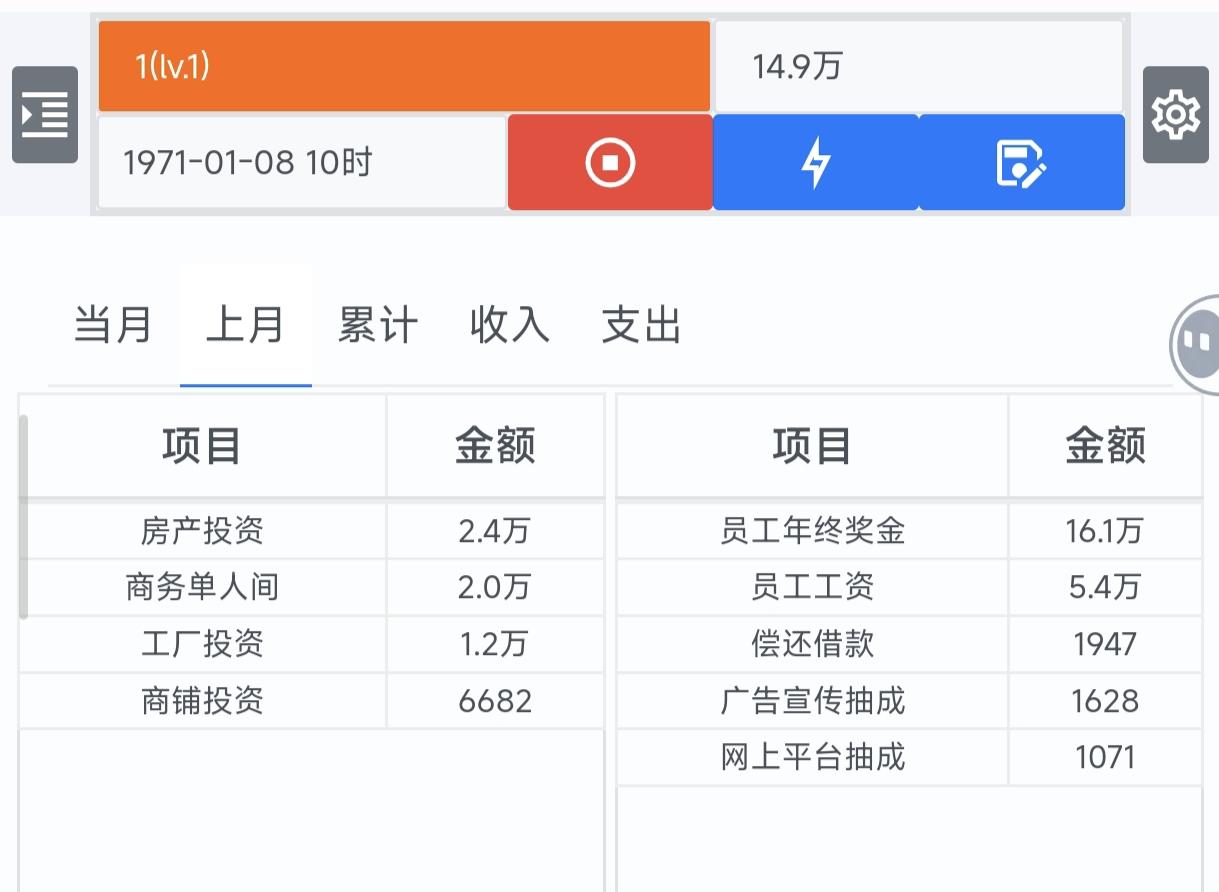The width and height of the screenshot is (1219, 892).
Task: Tap the floating round assistant bubble
Action: (x=1196, y=345)
